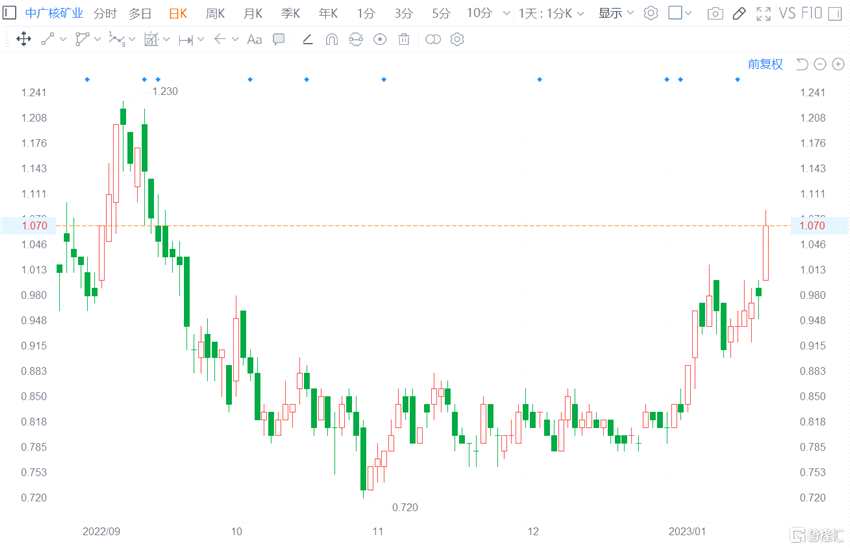The width and height of the screenshot is (850, 548).
Task: Select the range measurement tool
Action: click(x=186, y=40)
